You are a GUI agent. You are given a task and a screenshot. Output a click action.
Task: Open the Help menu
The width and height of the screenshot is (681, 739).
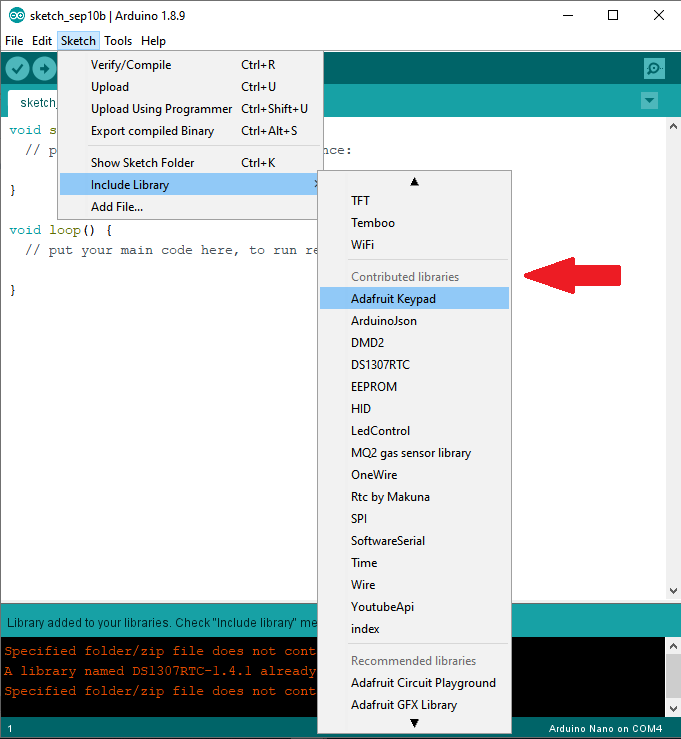pos(153,41)
